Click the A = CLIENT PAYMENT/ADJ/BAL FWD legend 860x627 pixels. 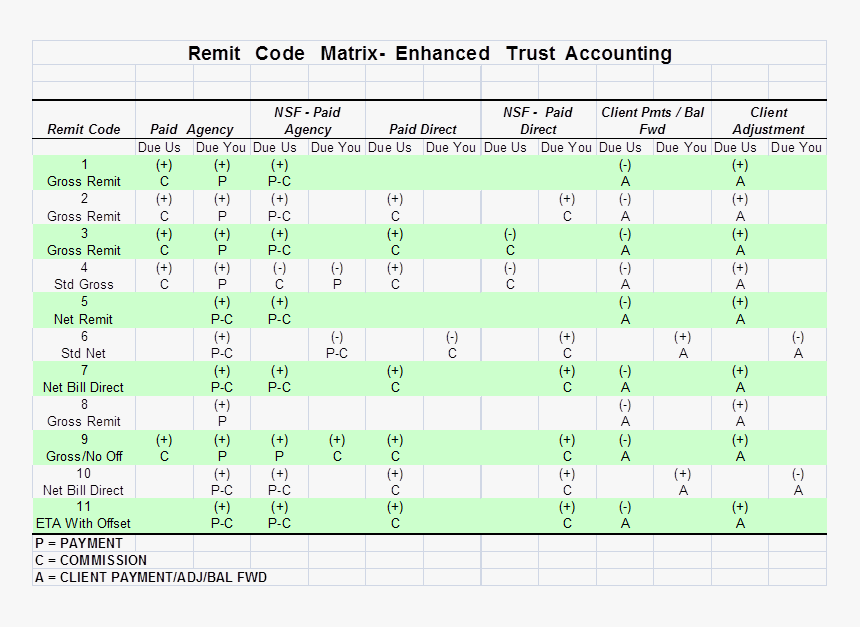tap(150, 577)
